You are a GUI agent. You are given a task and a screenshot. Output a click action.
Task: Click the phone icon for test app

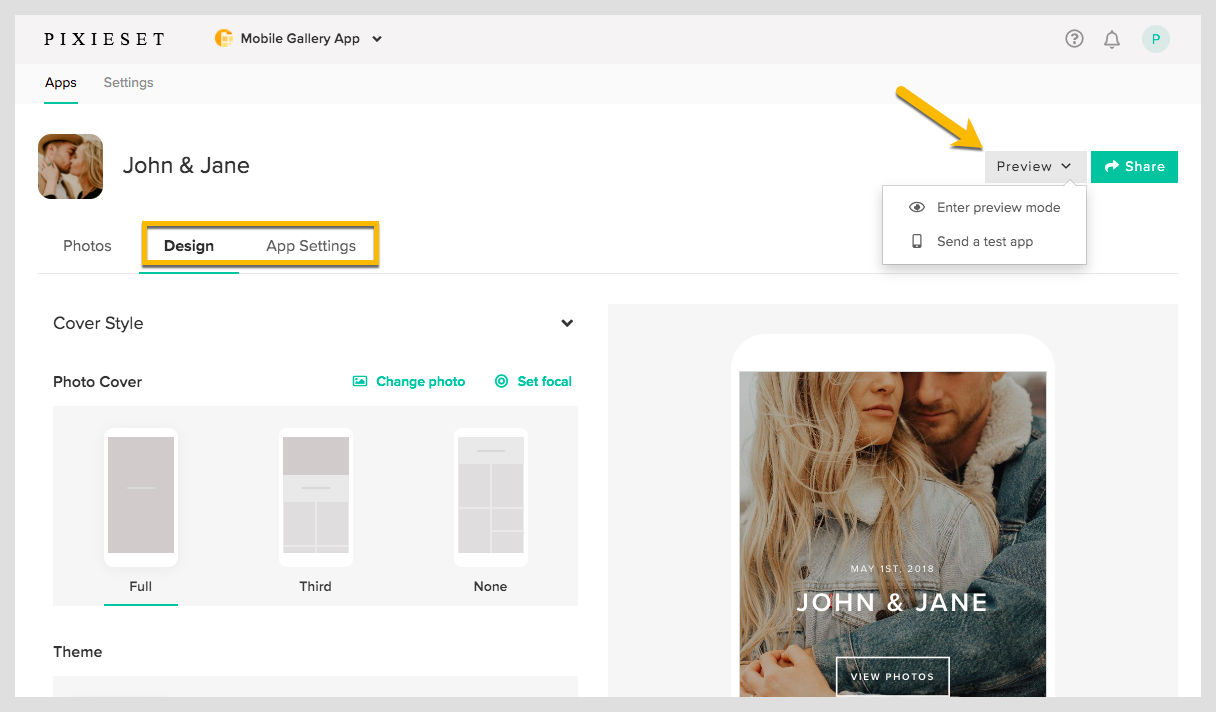click(917, 241)
